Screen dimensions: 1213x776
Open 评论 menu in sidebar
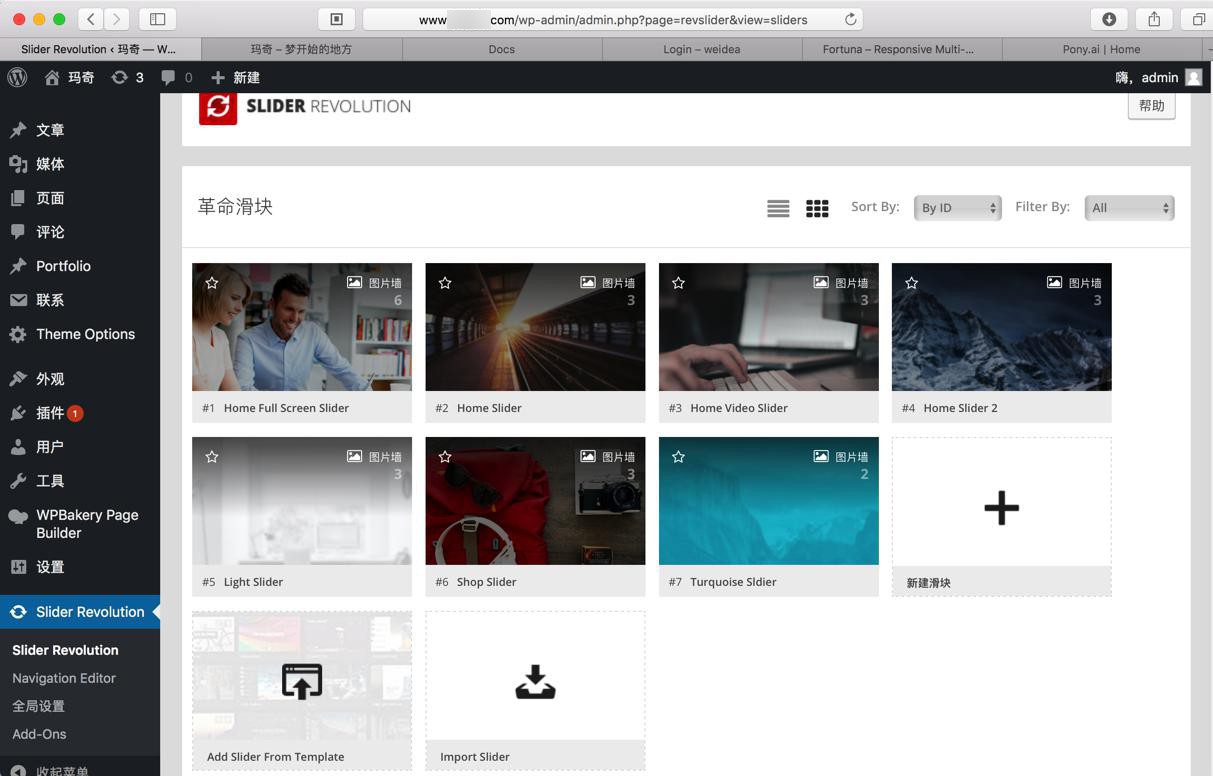tap(80, 232)
